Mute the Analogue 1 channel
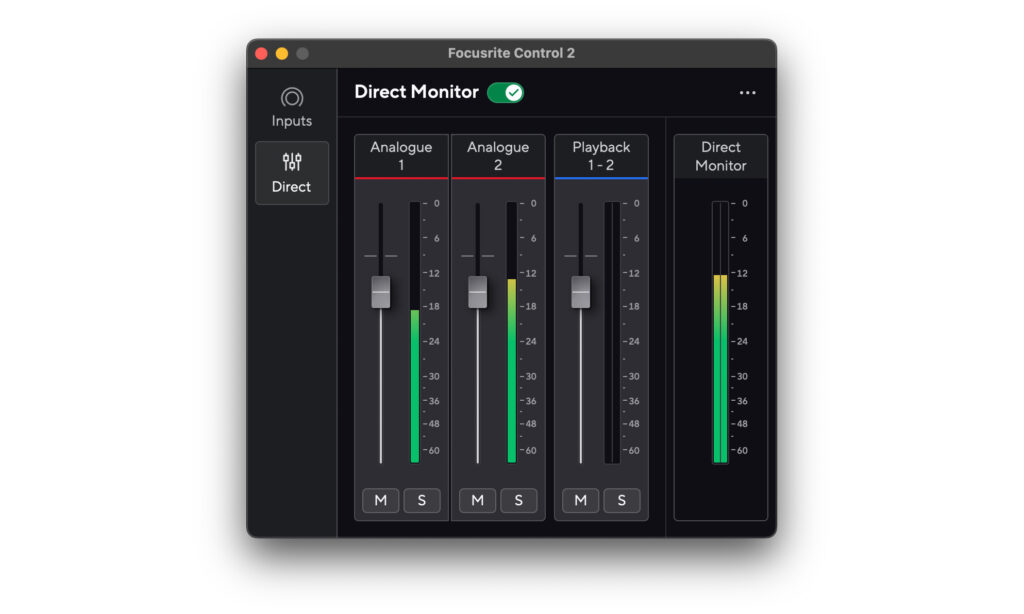This screenshot has width=1024, height=614. point(380,500)
